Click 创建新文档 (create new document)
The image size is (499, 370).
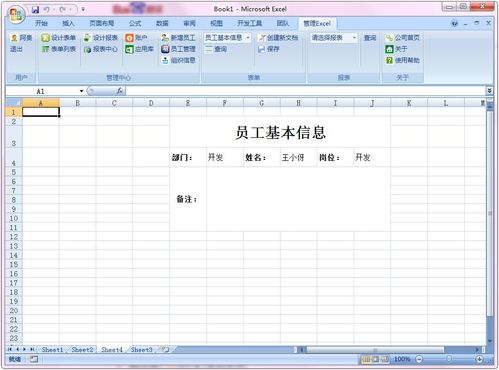[x=279, y=38]
